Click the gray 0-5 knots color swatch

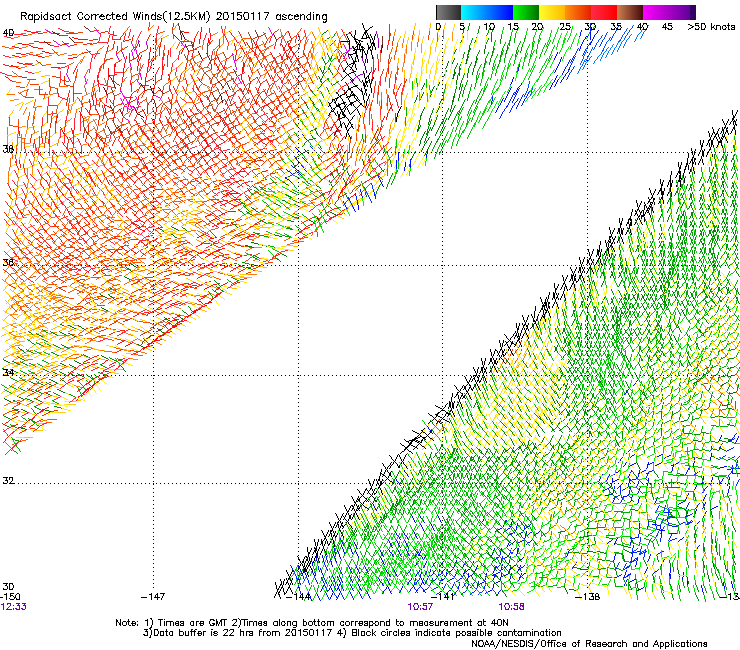pos(448,12)
